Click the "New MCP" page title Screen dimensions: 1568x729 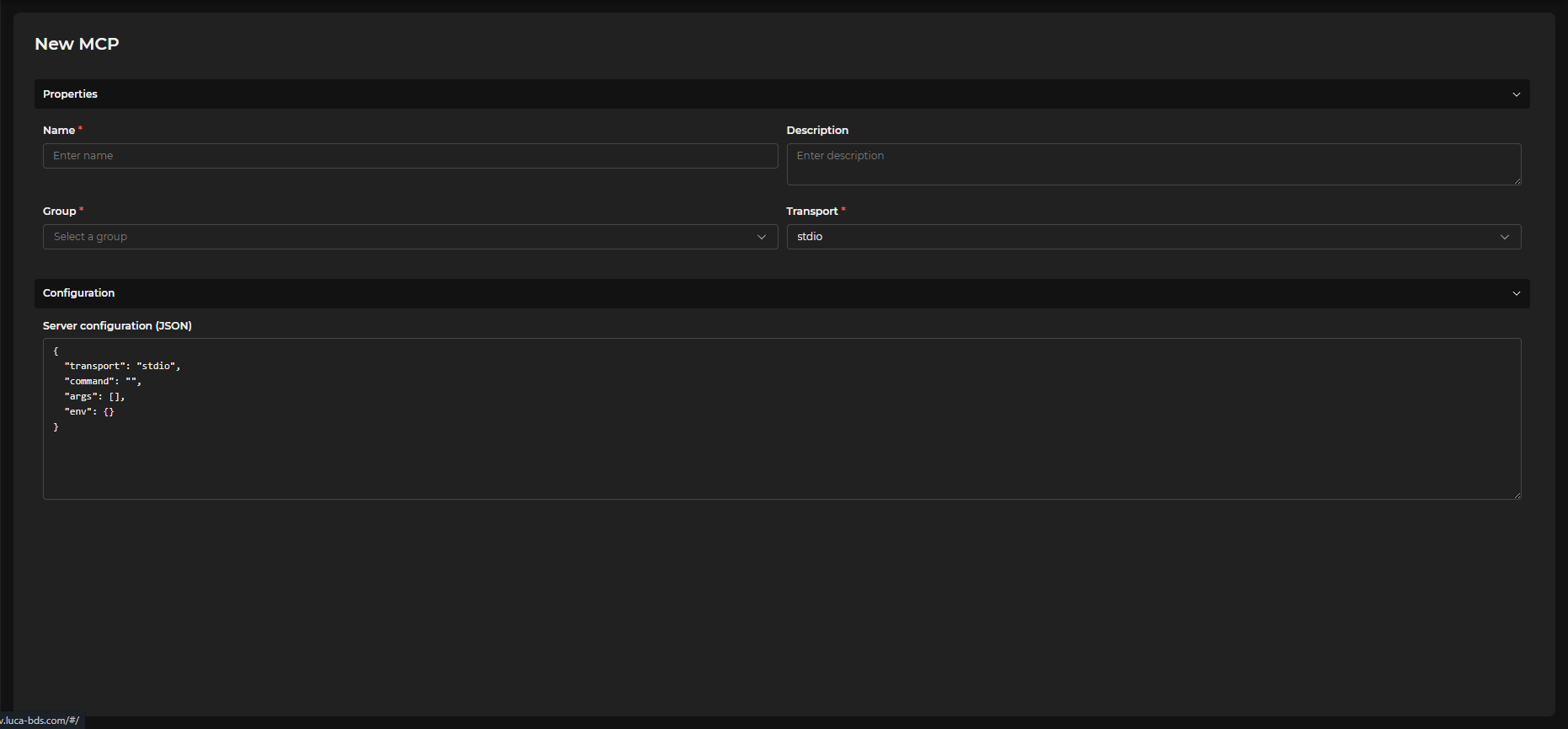(x=77, y=44)
